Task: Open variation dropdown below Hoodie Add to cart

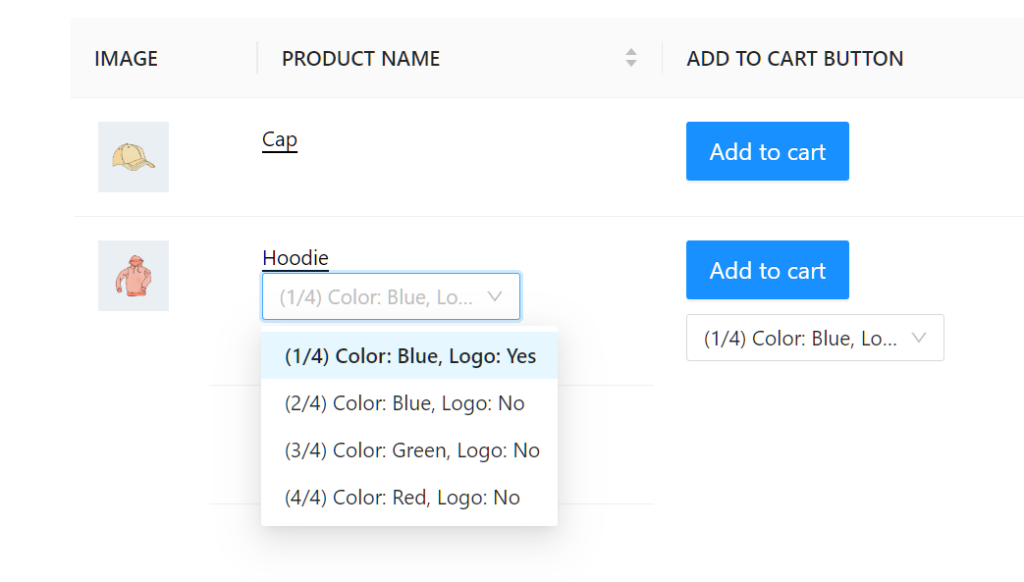Action: point(815,338)
